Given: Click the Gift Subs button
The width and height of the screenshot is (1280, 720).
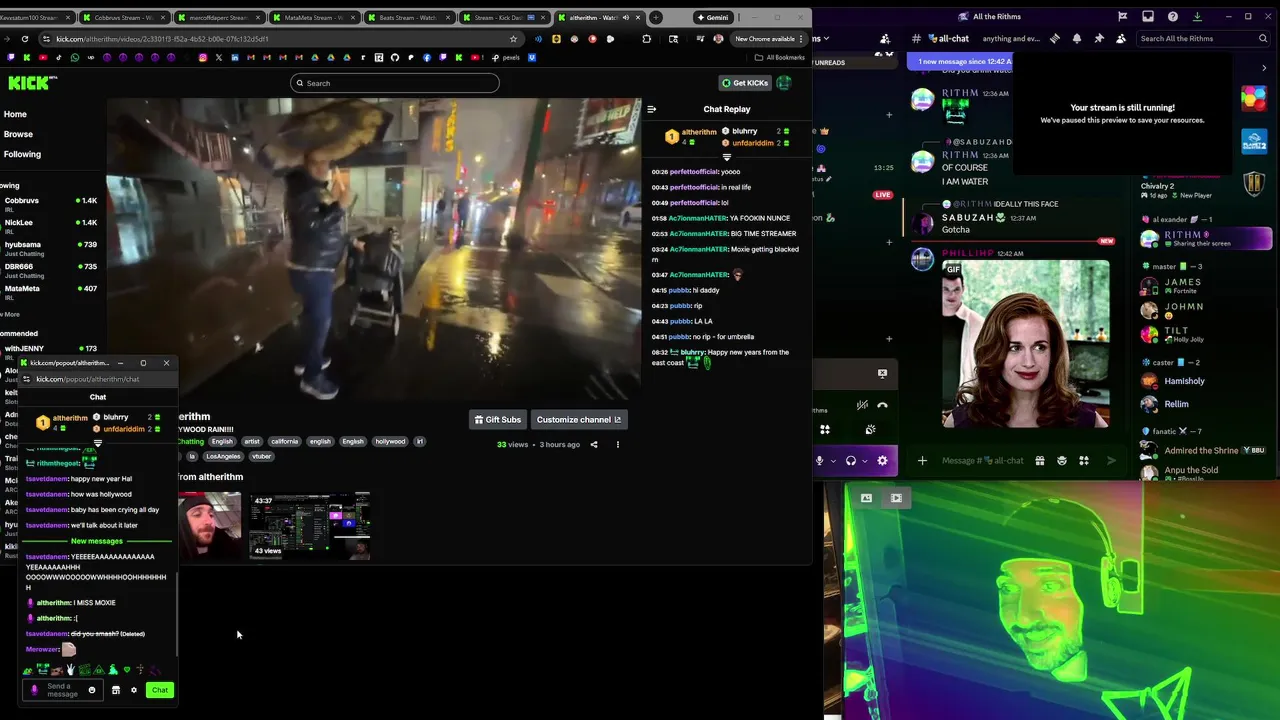Looking at the screenshot, I should [497, 419].
